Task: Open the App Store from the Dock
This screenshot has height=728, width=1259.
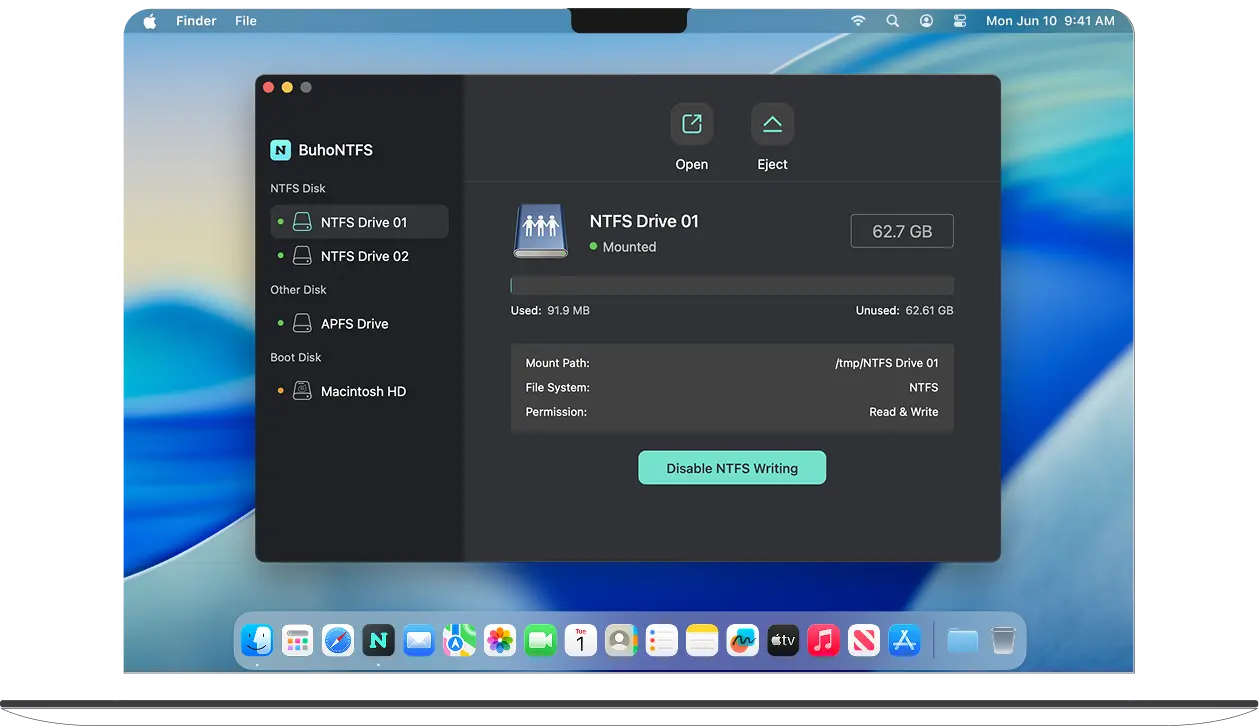Action: [x=904, y=640]
